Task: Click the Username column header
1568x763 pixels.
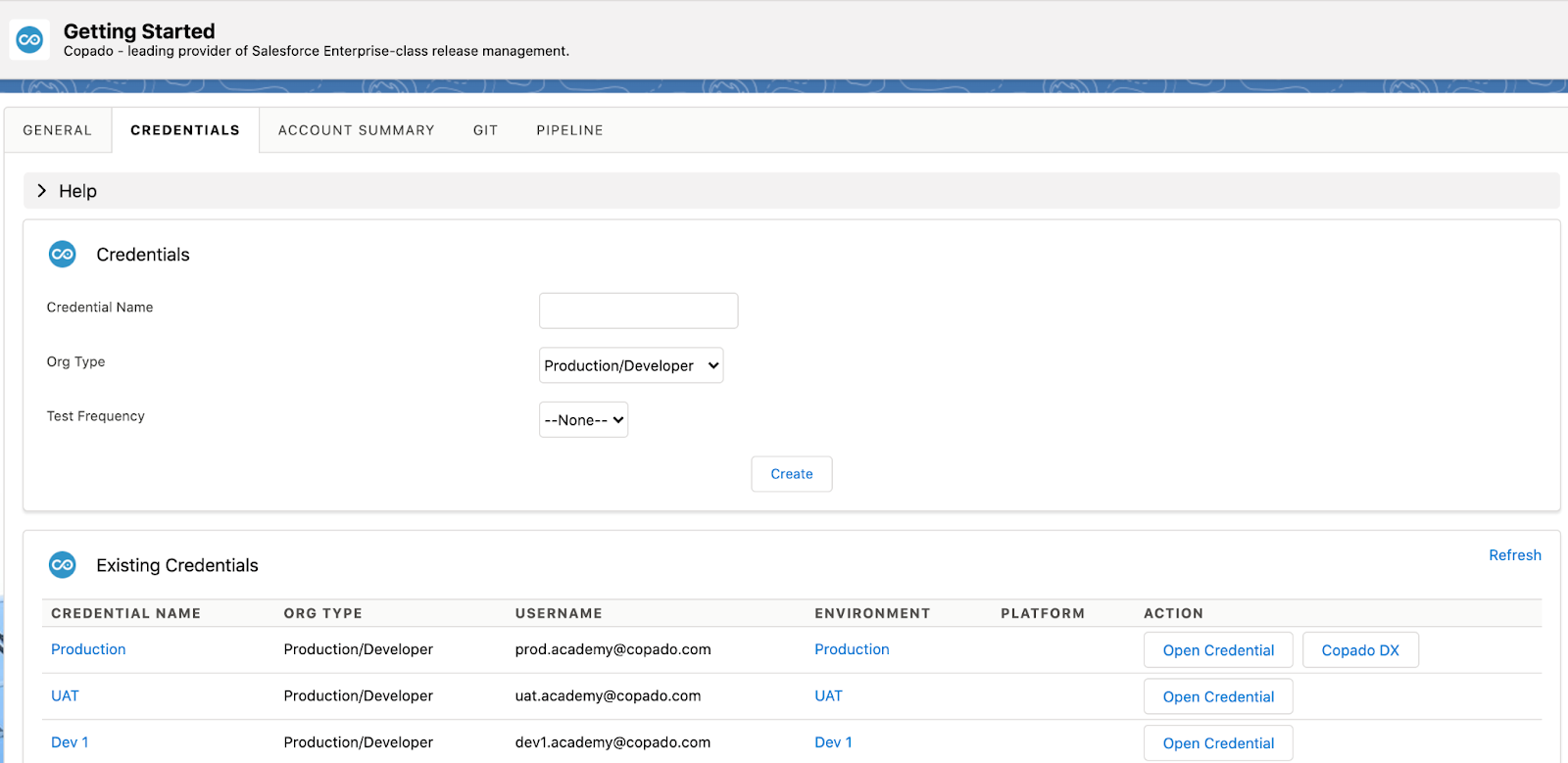Action: click(559, 613)
